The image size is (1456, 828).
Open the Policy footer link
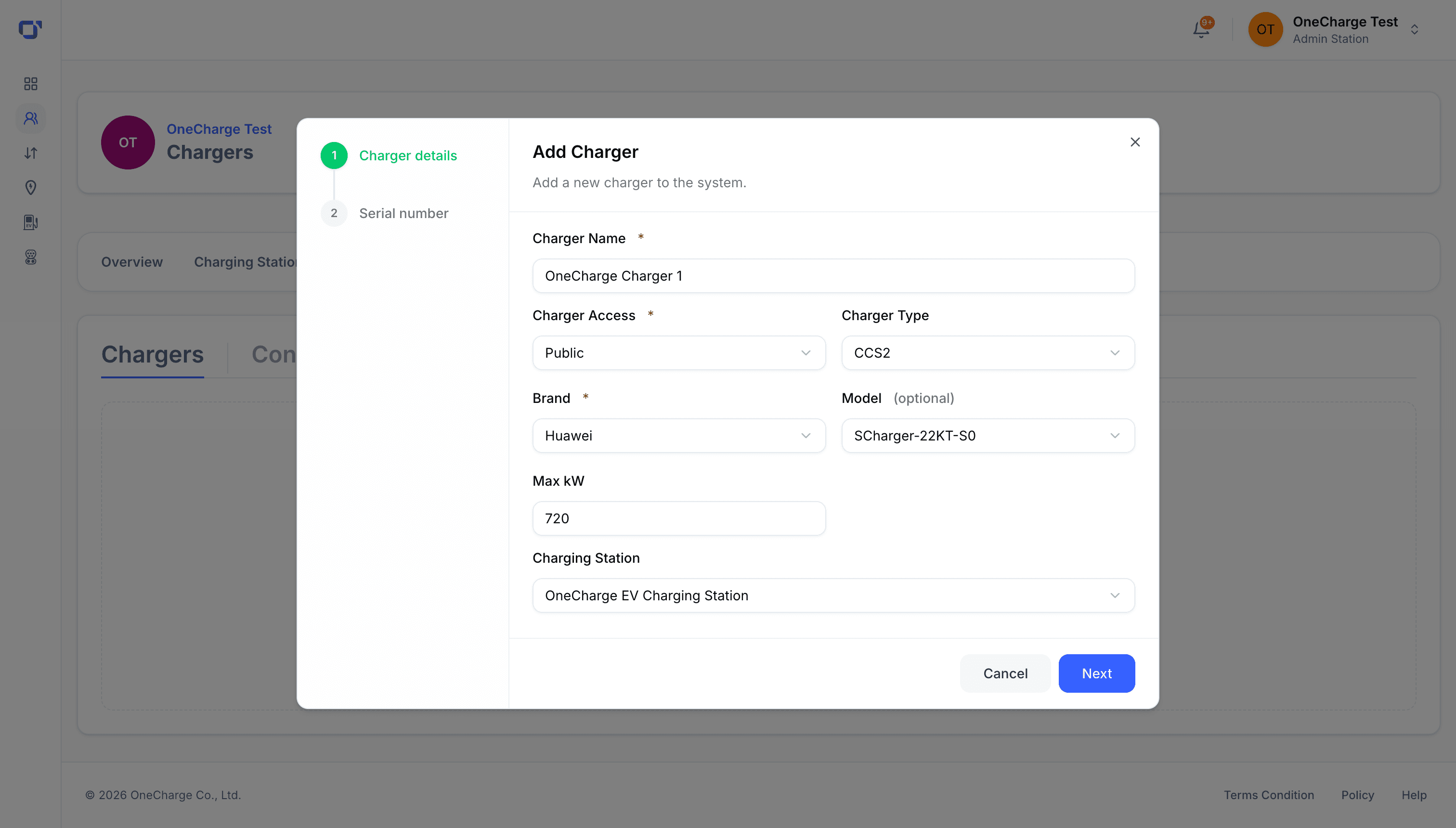point(1357,795)
